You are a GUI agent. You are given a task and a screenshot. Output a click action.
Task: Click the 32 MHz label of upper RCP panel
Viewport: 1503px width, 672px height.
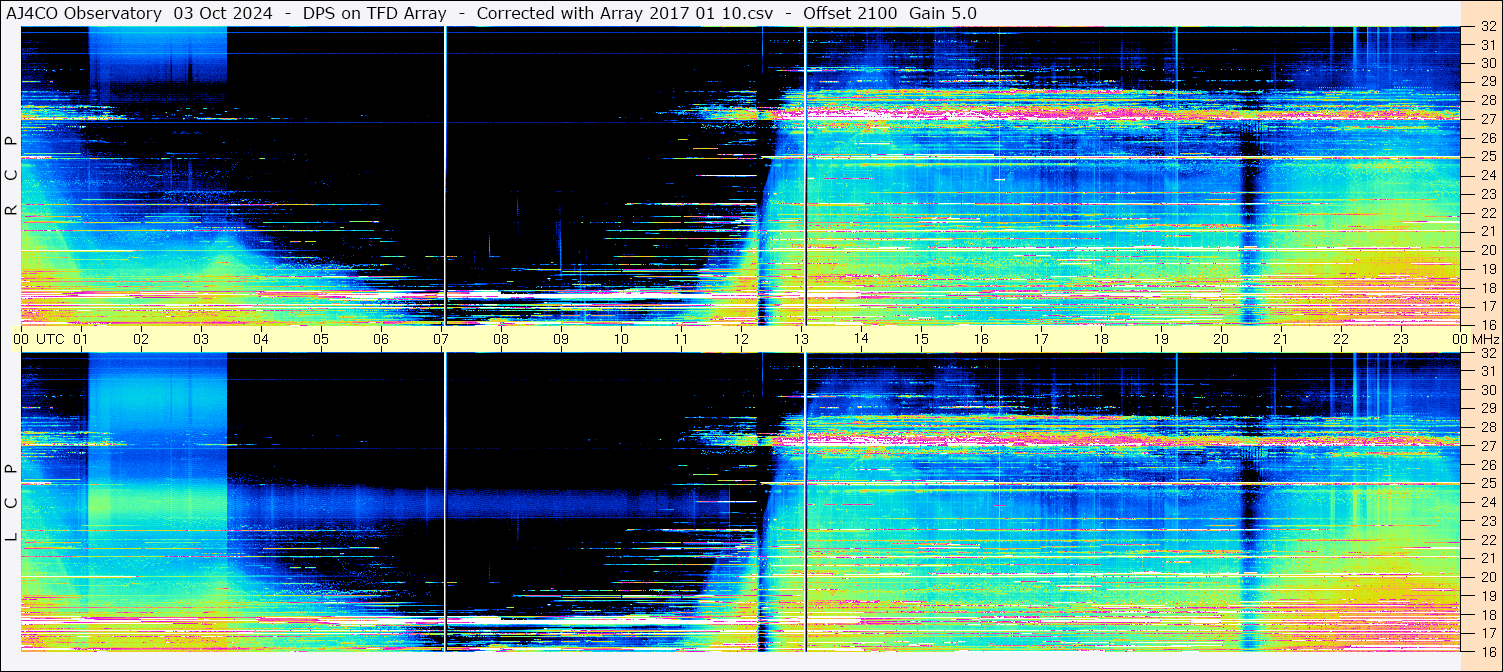1487,27
